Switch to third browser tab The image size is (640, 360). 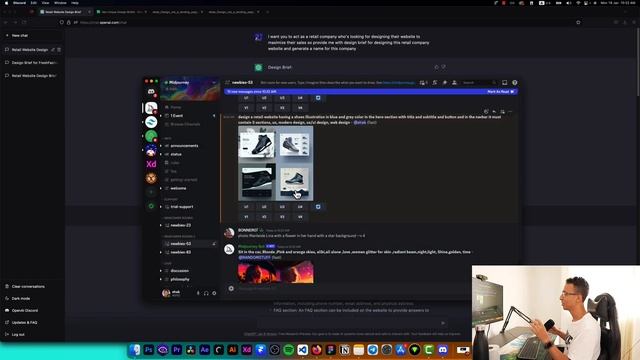coord(176,12)
